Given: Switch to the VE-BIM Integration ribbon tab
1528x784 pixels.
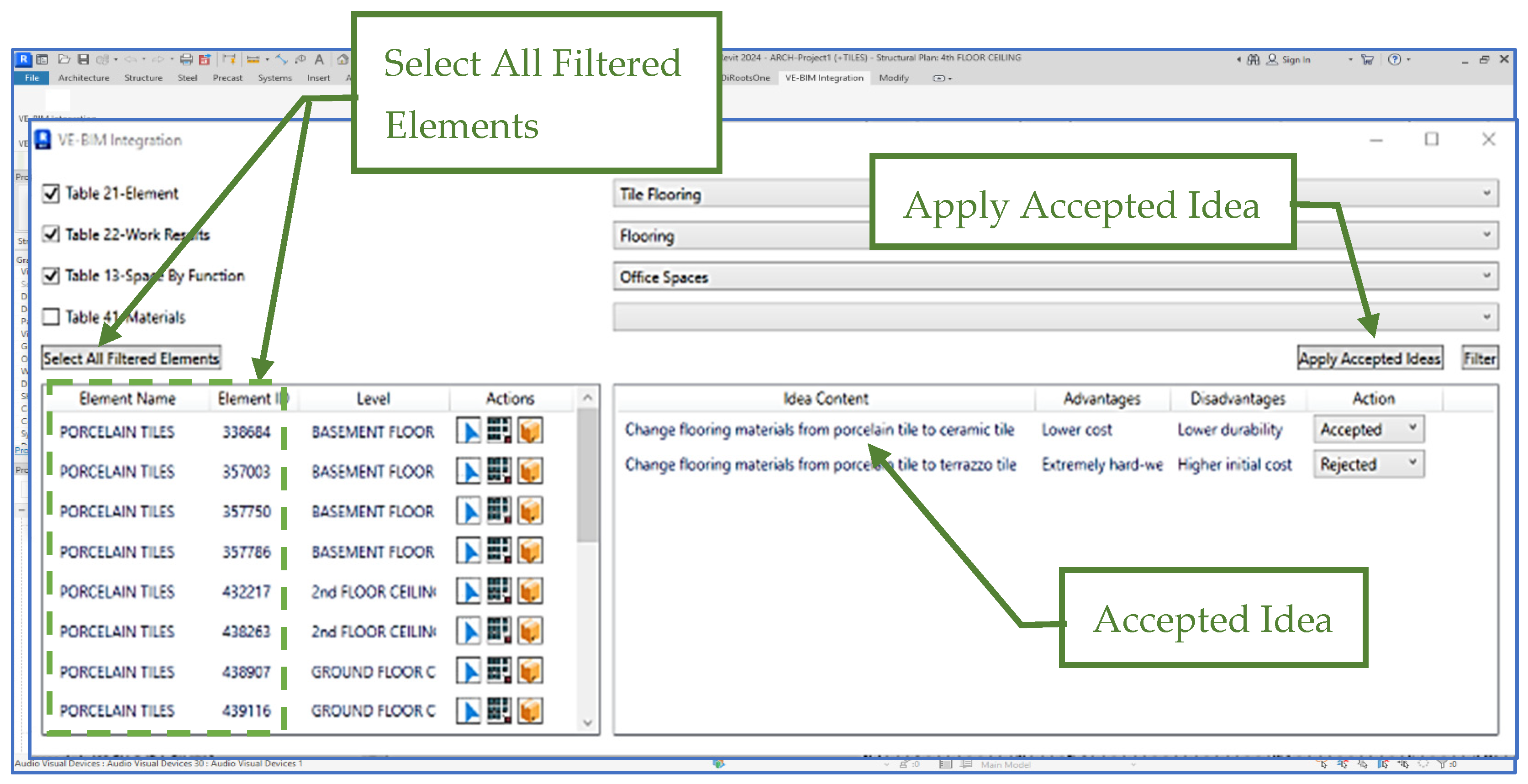Looking at the screenshot, I should (x=824, y=78).
